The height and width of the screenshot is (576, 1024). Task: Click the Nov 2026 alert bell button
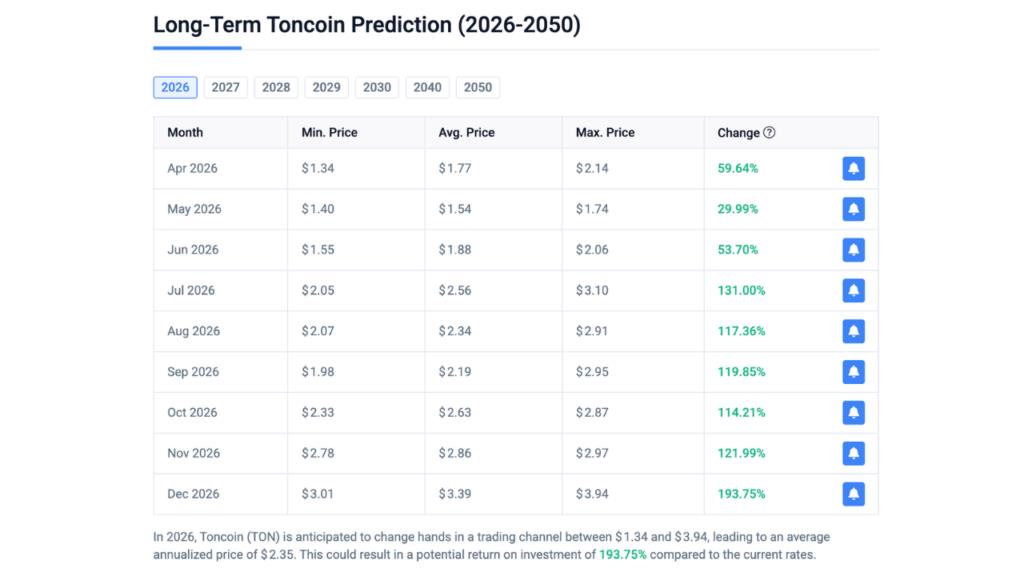(853, 453)
